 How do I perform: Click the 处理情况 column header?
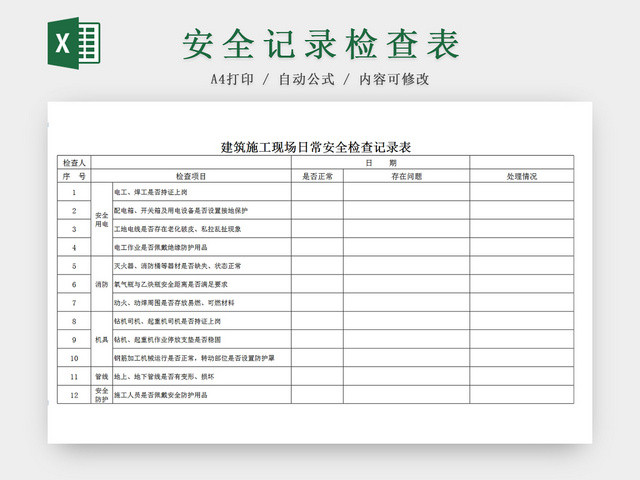pyautogui.click(x=522, y=176)
